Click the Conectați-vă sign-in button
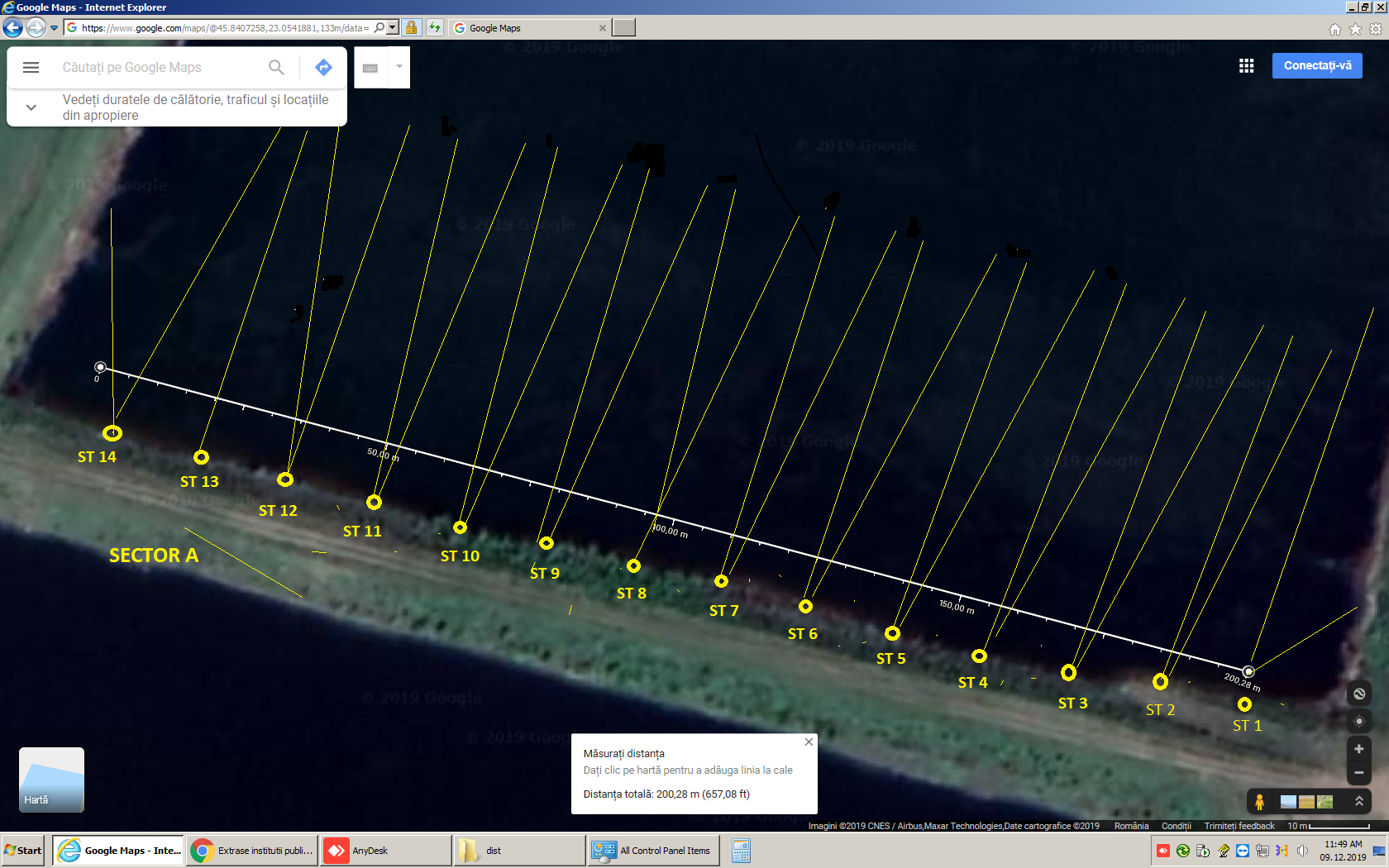The width and height of the screenshot is (1389, 868). coord(1317,65)
